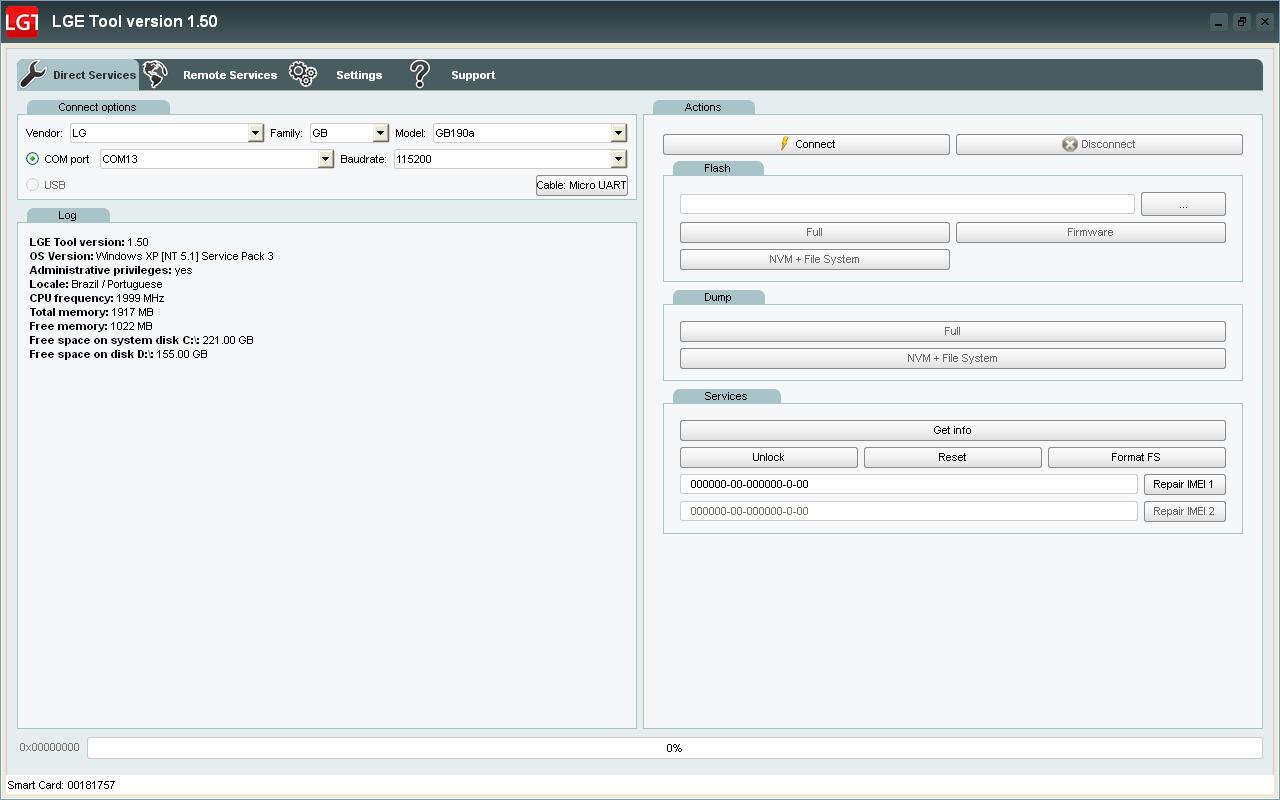Click the Flash group header
The height and width of the screenshot is (800, 1280).
pos(717,168)
